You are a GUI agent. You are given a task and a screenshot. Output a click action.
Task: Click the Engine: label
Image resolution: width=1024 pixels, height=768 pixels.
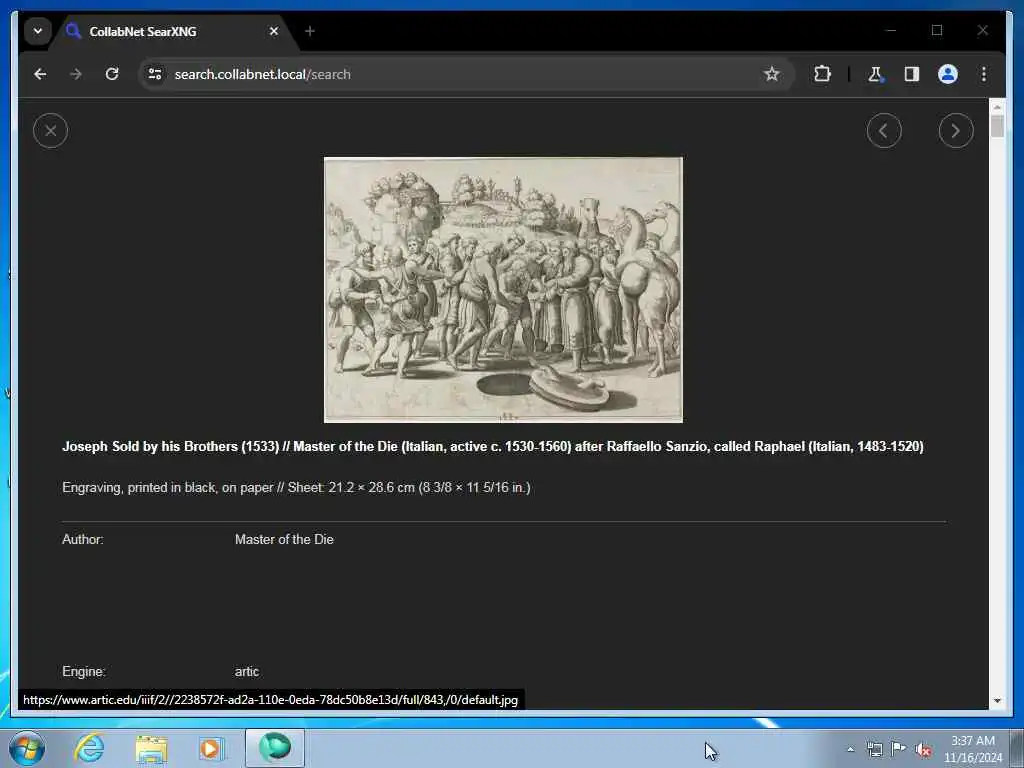tap(84, 671)
